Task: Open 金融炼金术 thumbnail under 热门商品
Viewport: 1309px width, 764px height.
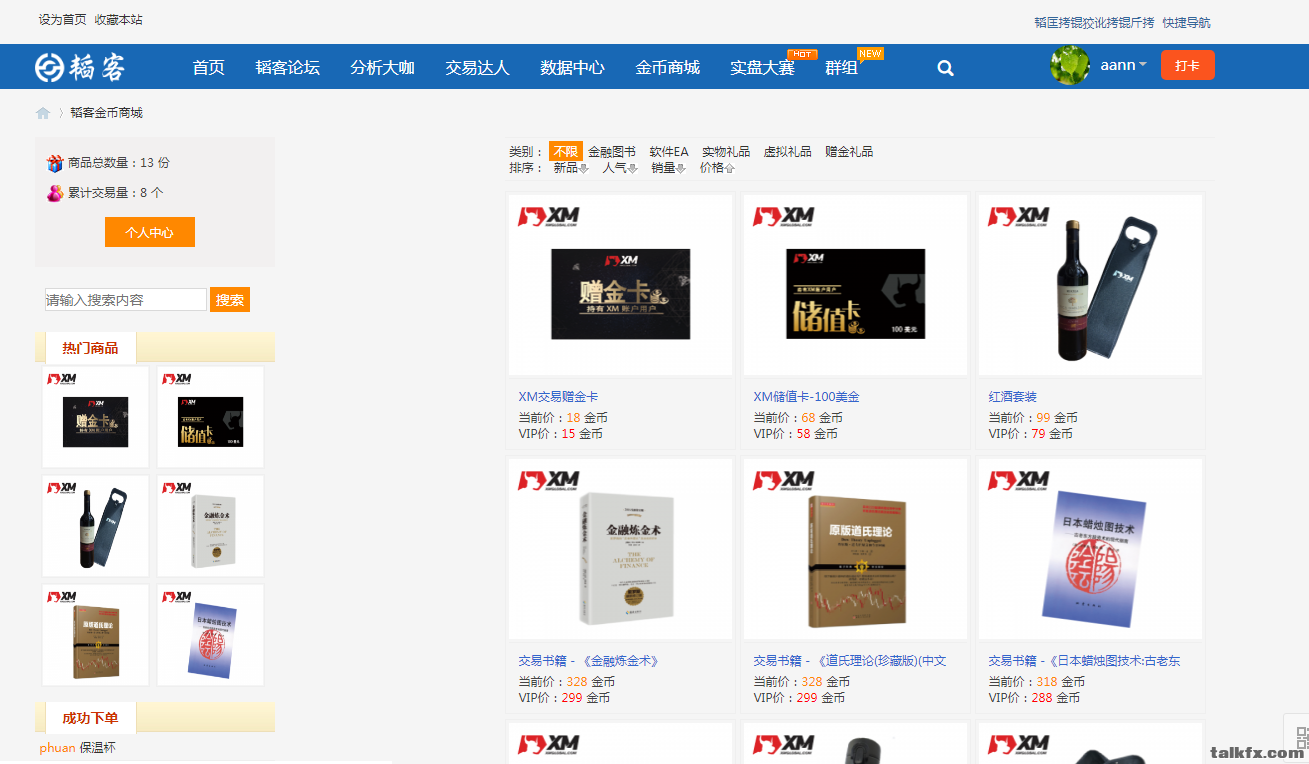Action: 211,526
